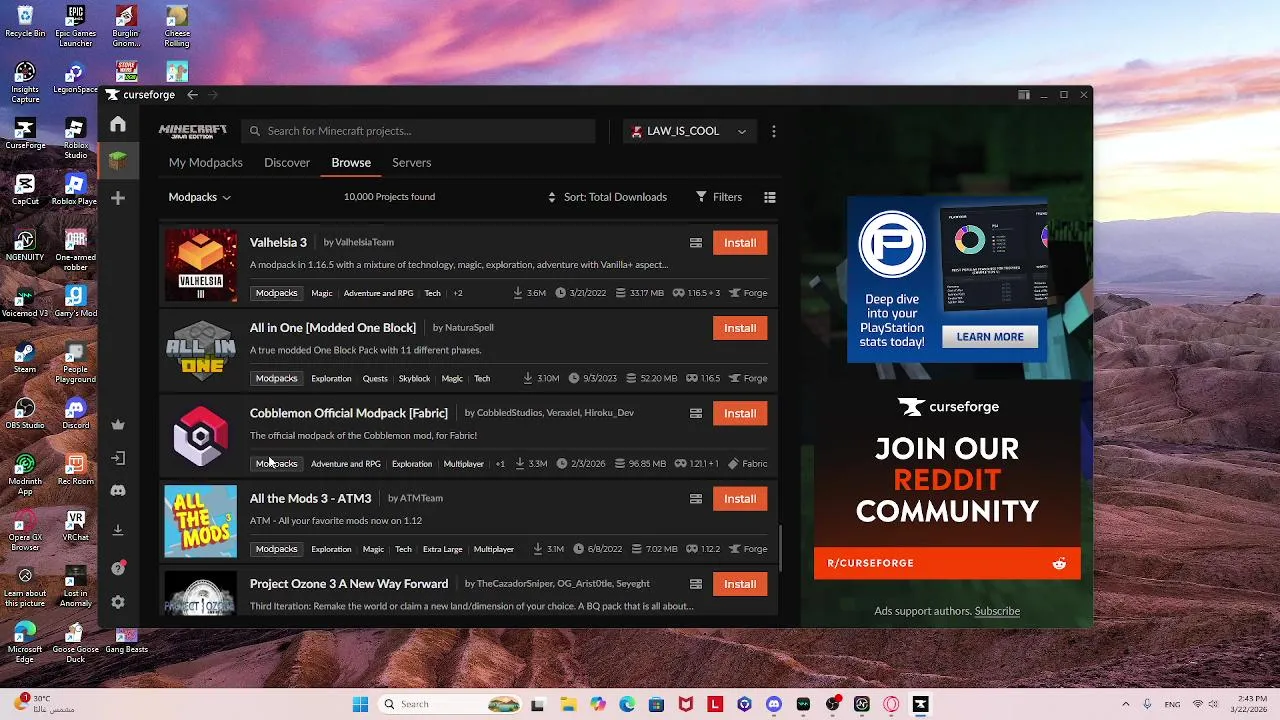Click the Adventure and RPG tag on Valhelsia 3
This screenshot has height=720, width=1280.
(x=378, y=293)
